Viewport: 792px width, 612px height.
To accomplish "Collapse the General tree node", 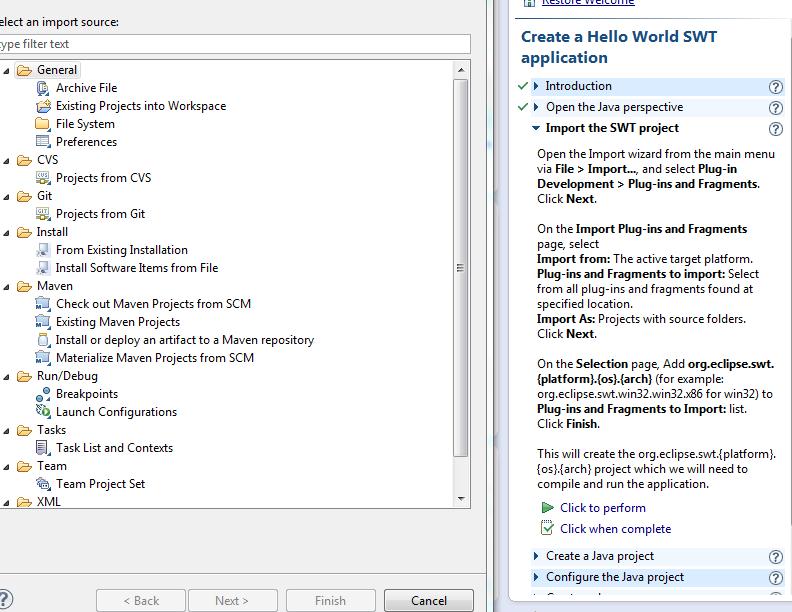I will [6, 71].
